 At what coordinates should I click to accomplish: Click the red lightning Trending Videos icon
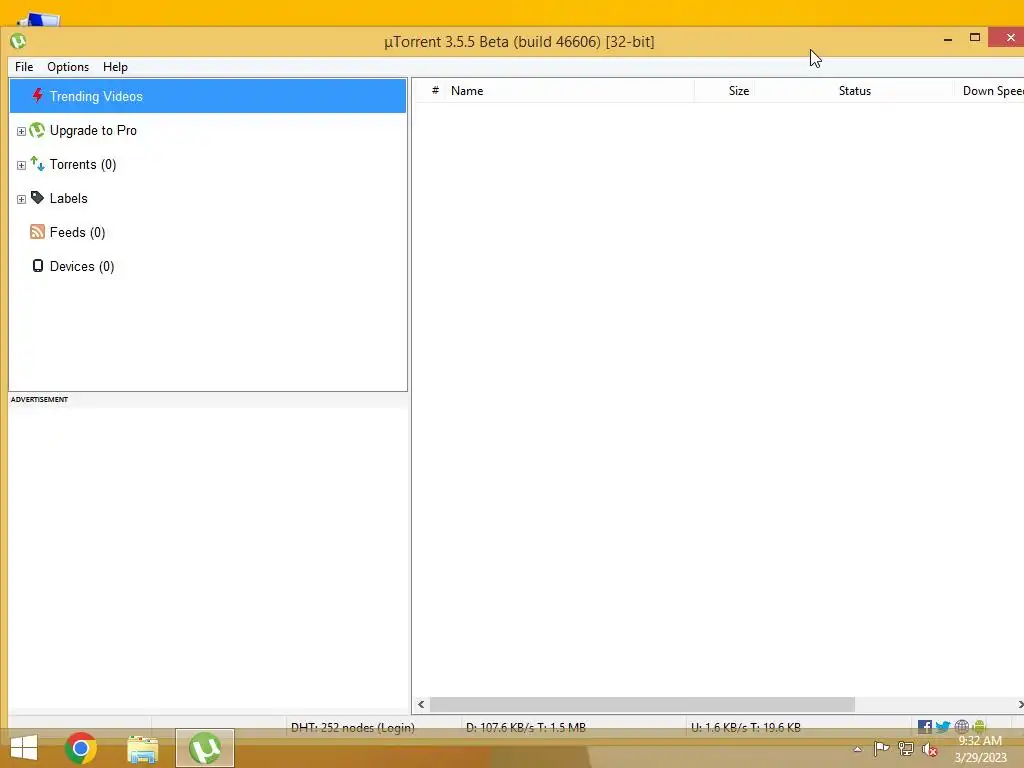point(37,96)
